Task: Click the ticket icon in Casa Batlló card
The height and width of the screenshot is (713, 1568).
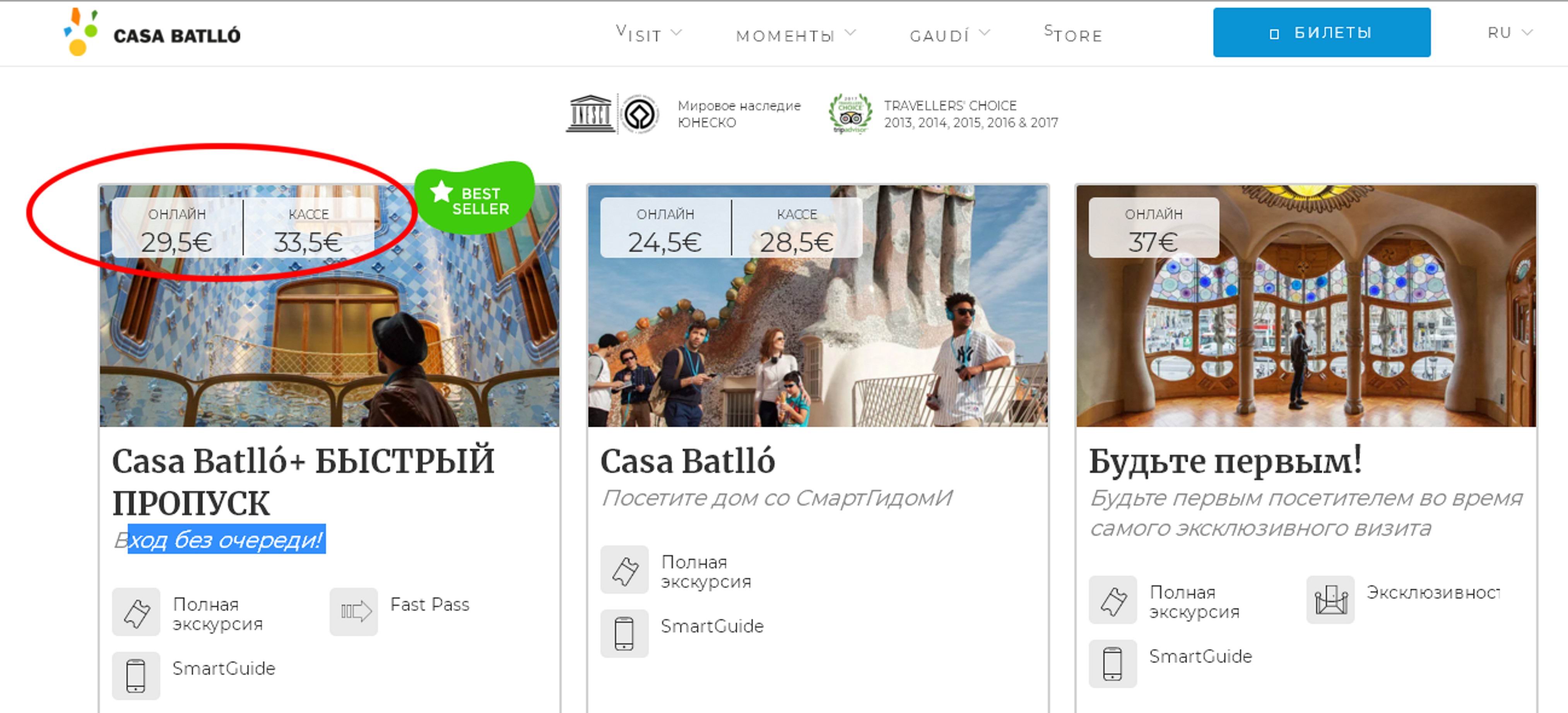Action: (624, 570)
